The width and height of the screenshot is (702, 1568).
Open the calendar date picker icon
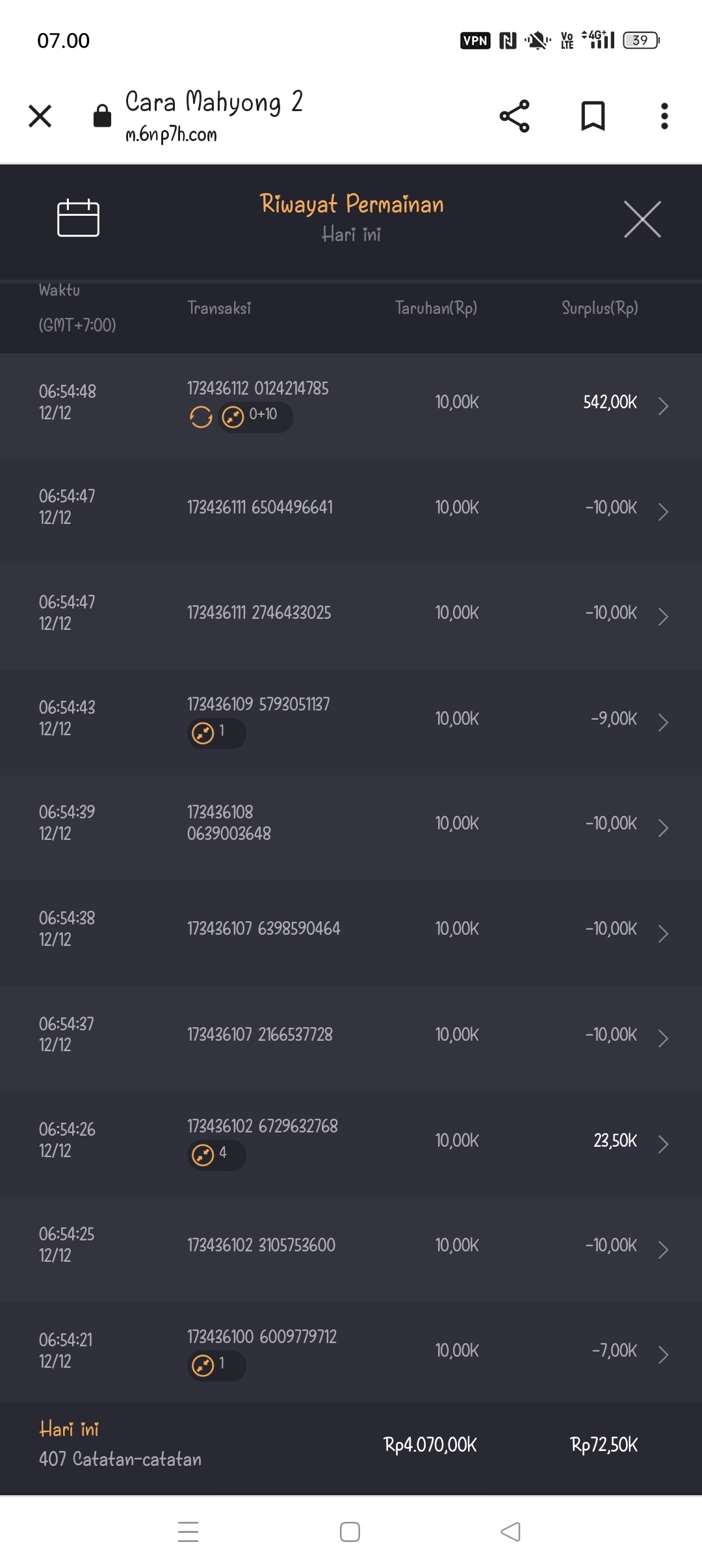pos(78,218)
